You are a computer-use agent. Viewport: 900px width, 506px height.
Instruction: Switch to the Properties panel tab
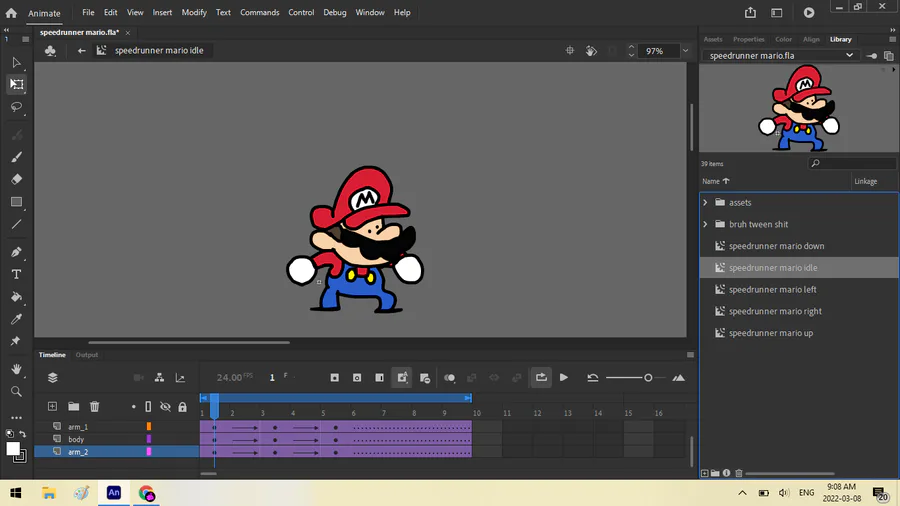point(748,39)
